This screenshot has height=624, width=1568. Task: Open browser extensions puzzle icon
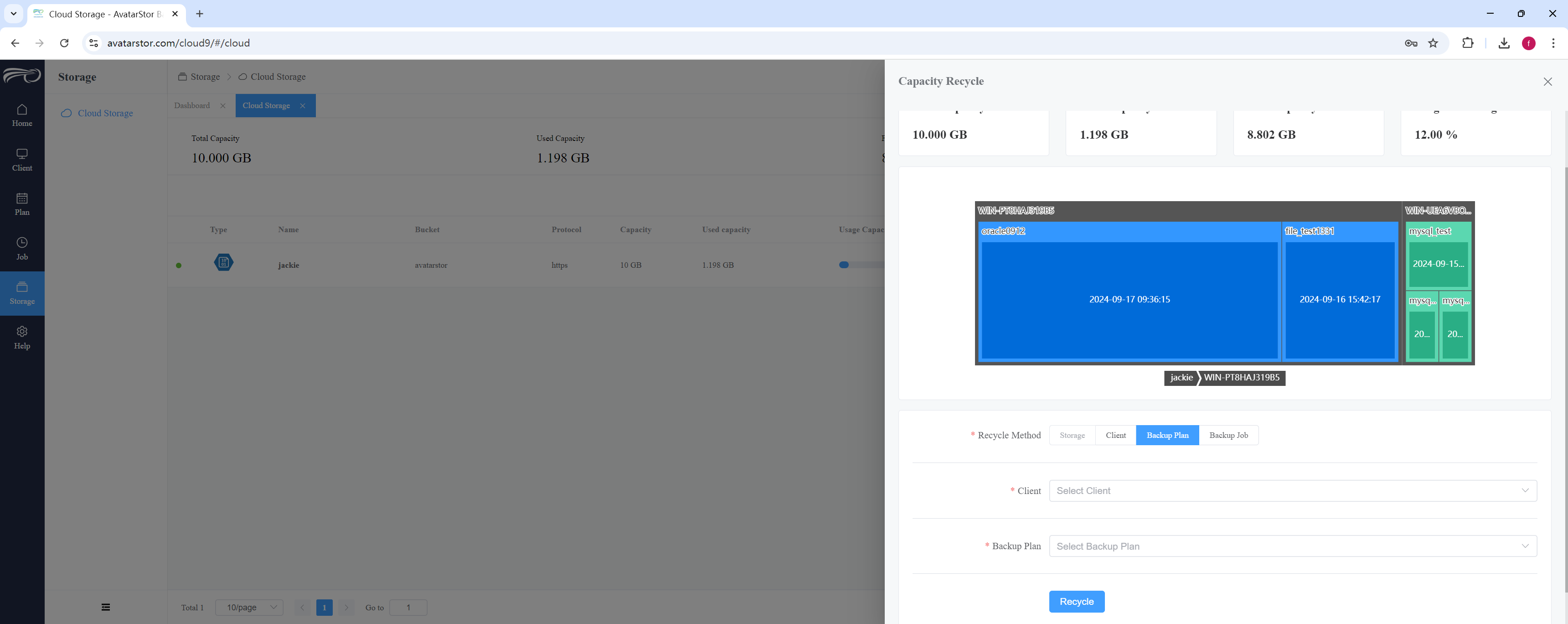pyautogui.click(x=1468, y=43)
